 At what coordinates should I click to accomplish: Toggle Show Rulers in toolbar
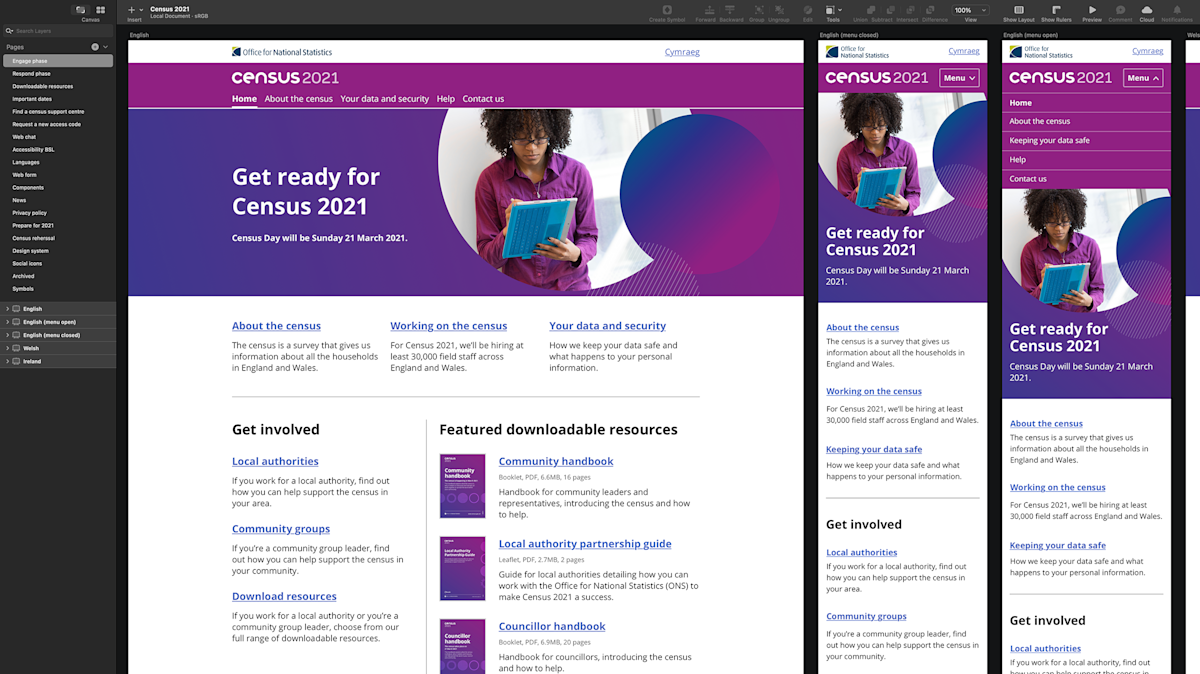click(1056, 12)
